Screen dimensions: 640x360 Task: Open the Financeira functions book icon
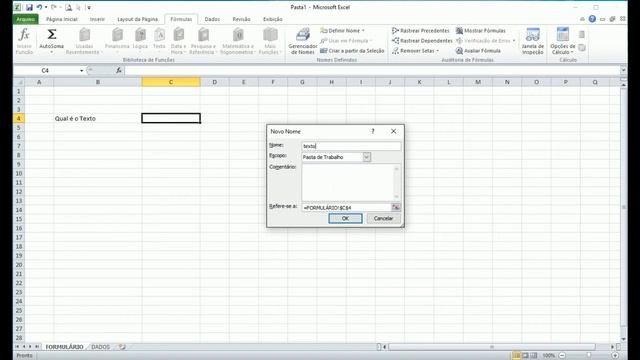coord(117,35)
